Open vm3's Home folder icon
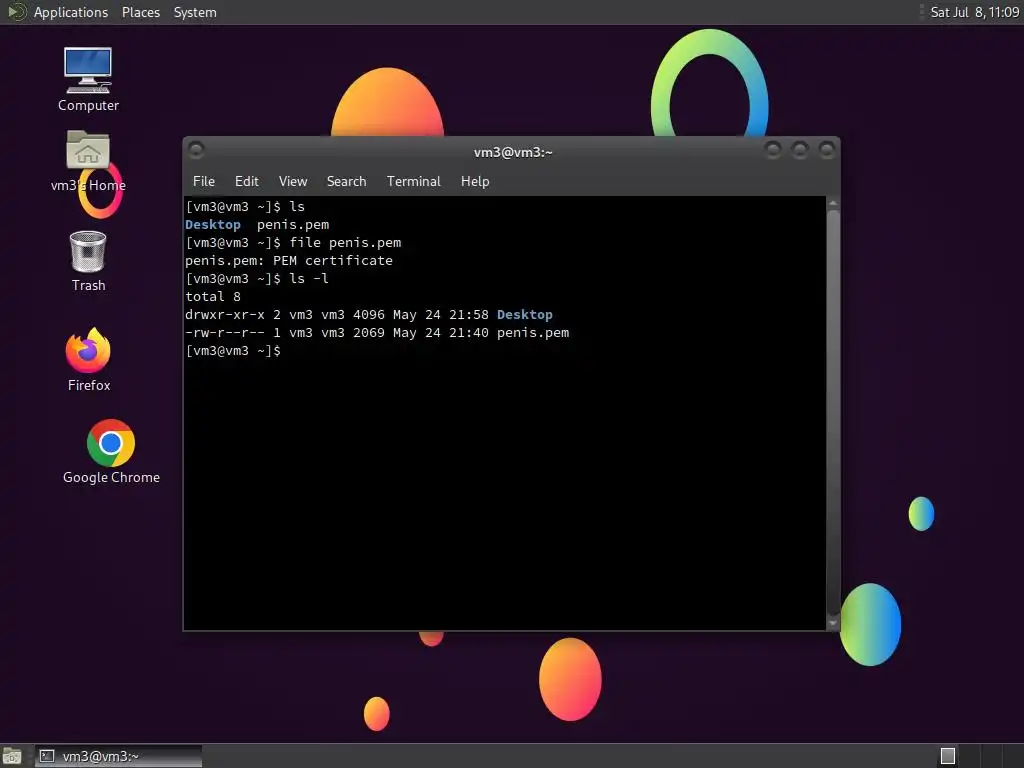Viewport: 1024px width, 768px height. [x=88, y=161]
